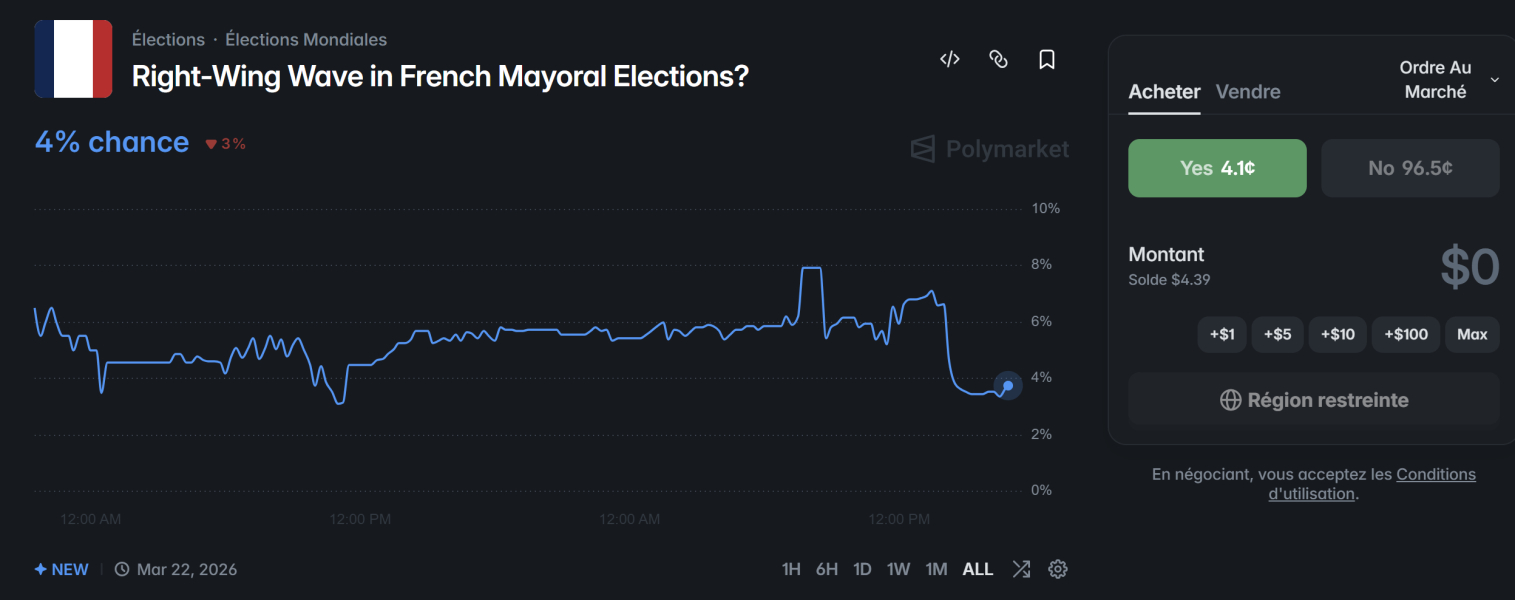Select the 1D time range
This screenshot has height=600, width=1515.
862,569
